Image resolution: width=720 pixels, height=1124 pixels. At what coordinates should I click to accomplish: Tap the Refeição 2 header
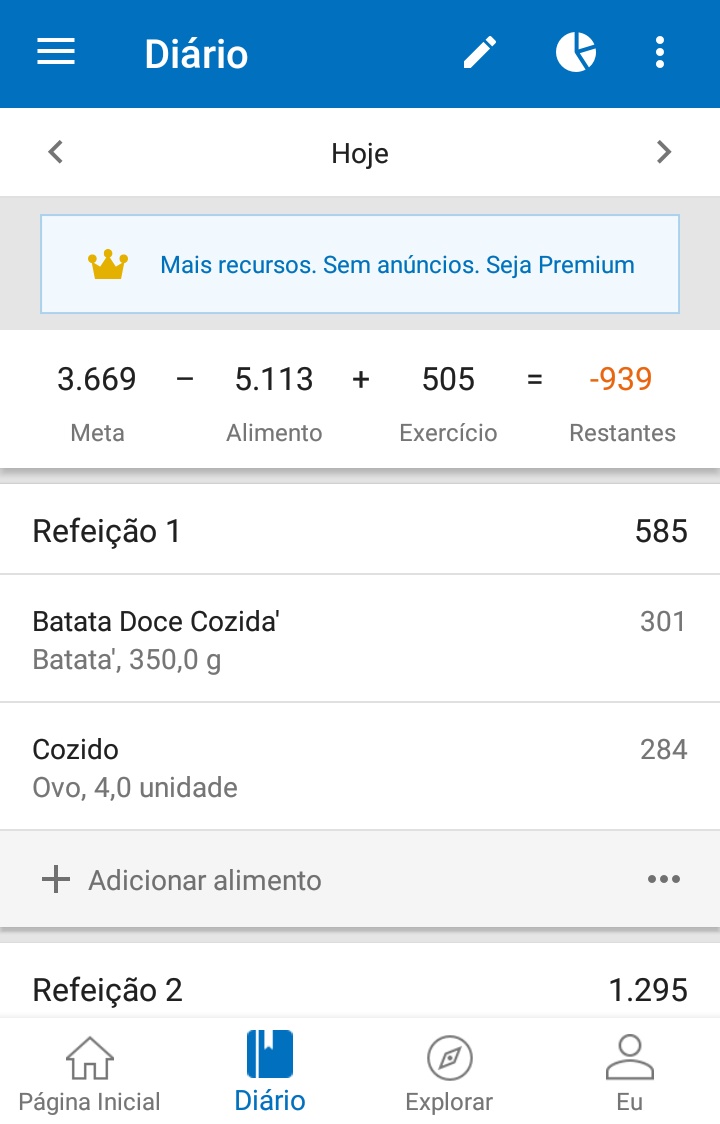360,989
